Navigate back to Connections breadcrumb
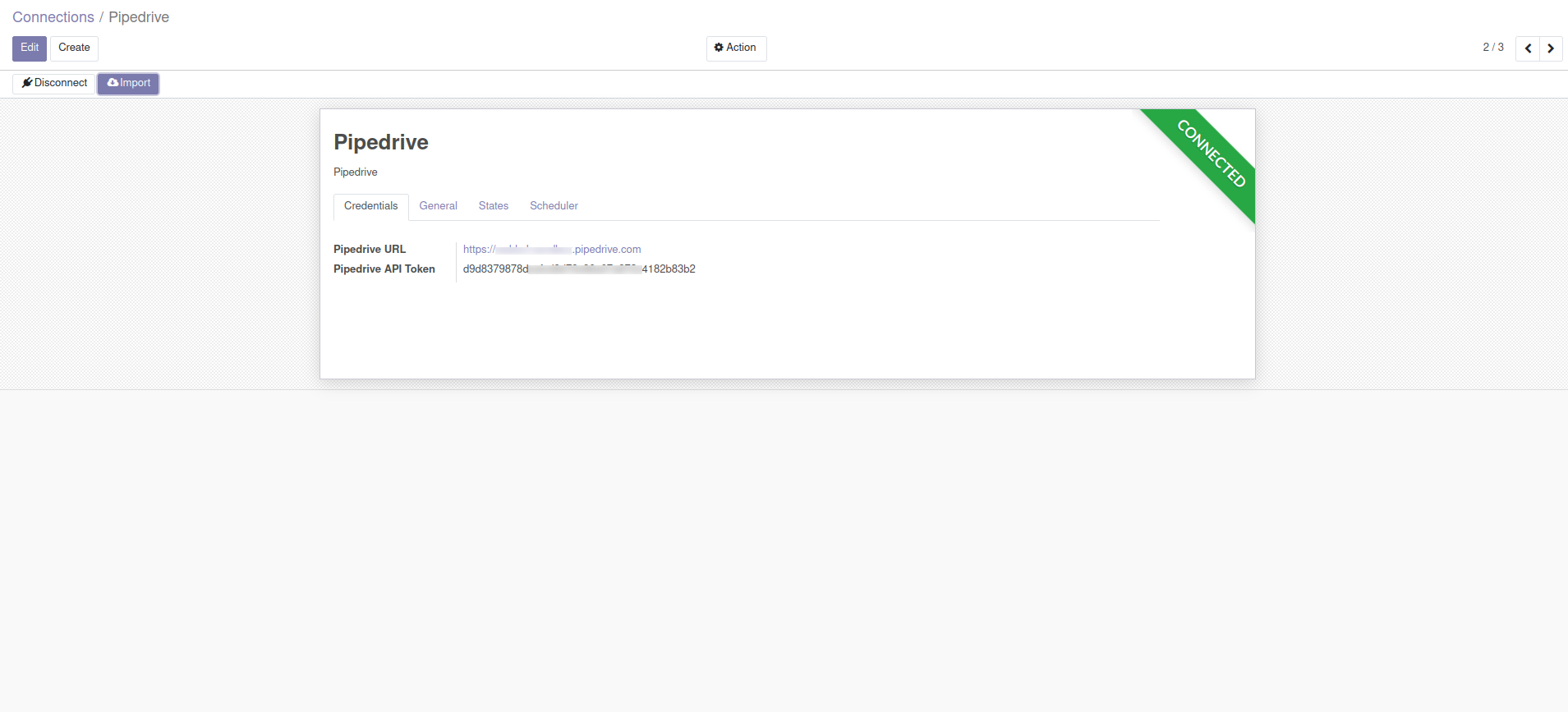The height and width of the screenshot is (712, 1568). (x=53, y=17)
